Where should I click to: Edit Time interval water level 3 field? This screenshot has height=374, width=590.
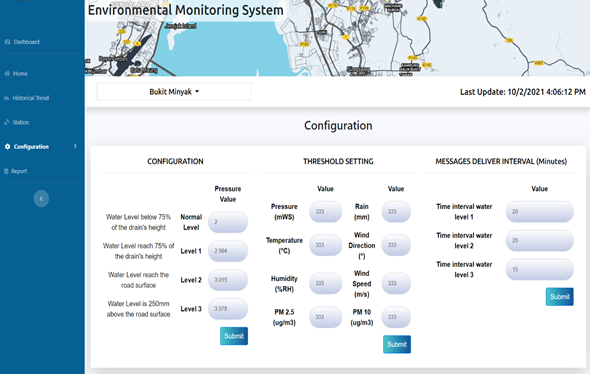(540, 269)
